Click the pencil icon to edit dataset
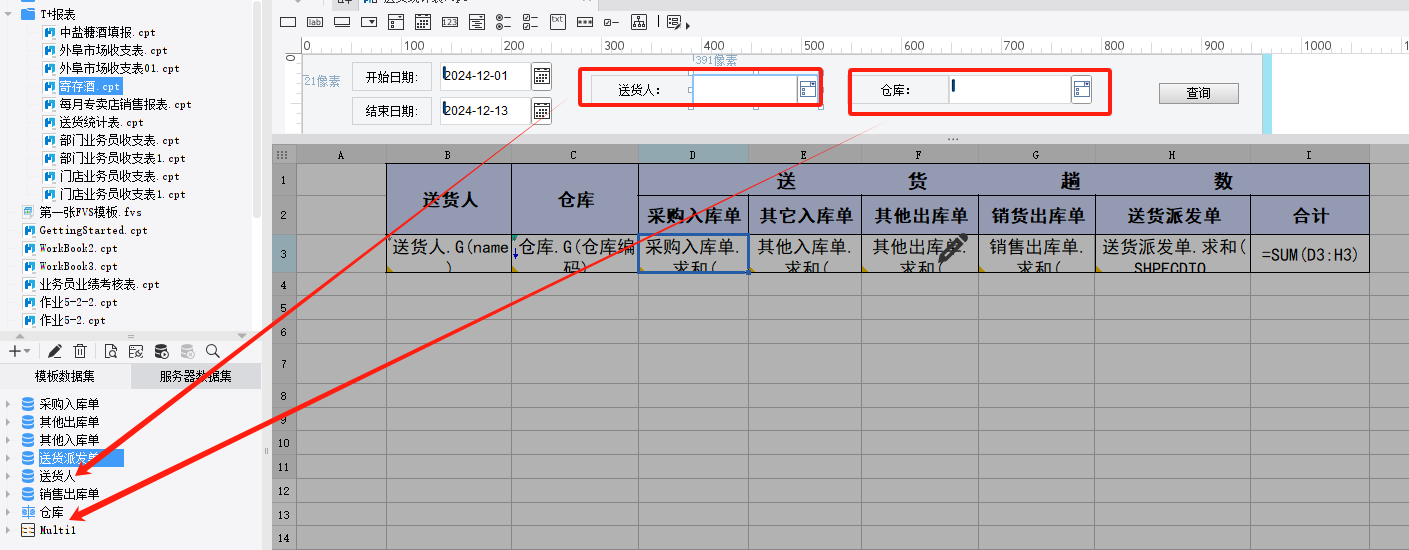The image size is (1409, 550). (x=54, y=351)
